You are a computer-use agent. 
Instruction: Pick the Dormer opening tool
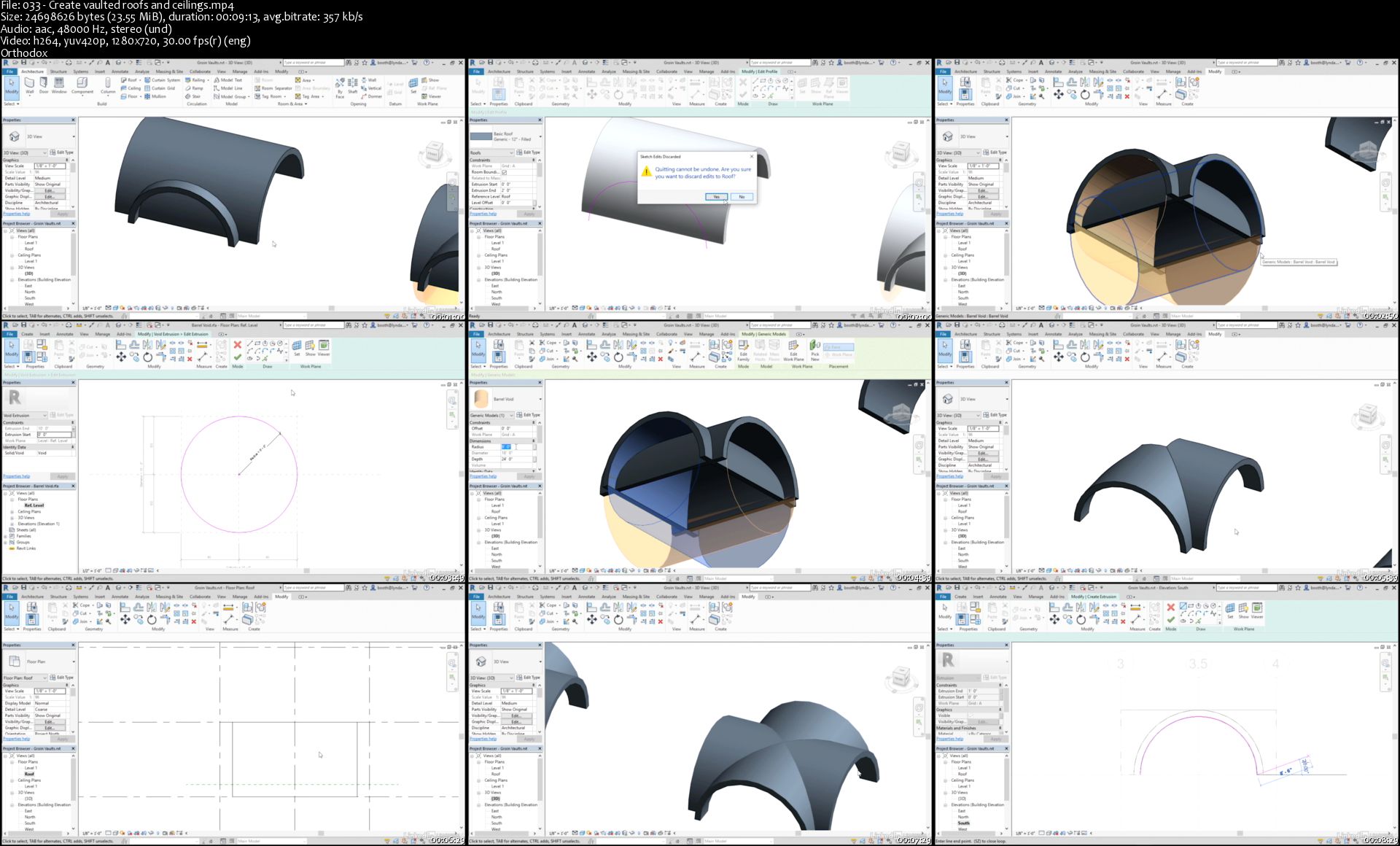(372, 96)
